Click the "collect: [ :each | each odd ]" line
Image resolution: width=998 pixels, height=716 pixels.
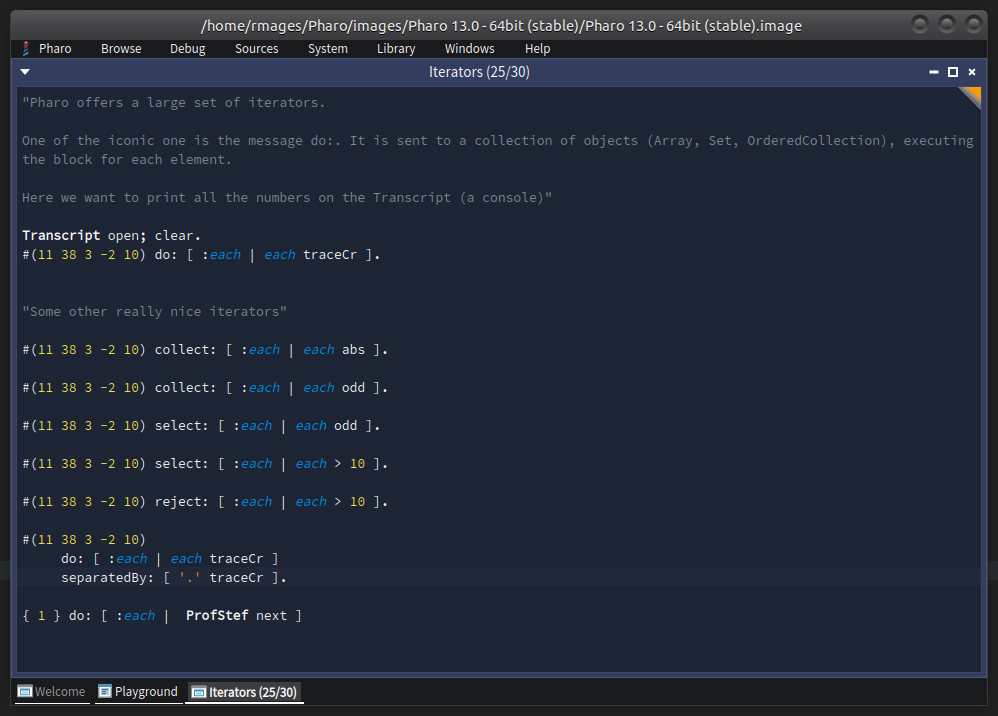pos(205,388)
